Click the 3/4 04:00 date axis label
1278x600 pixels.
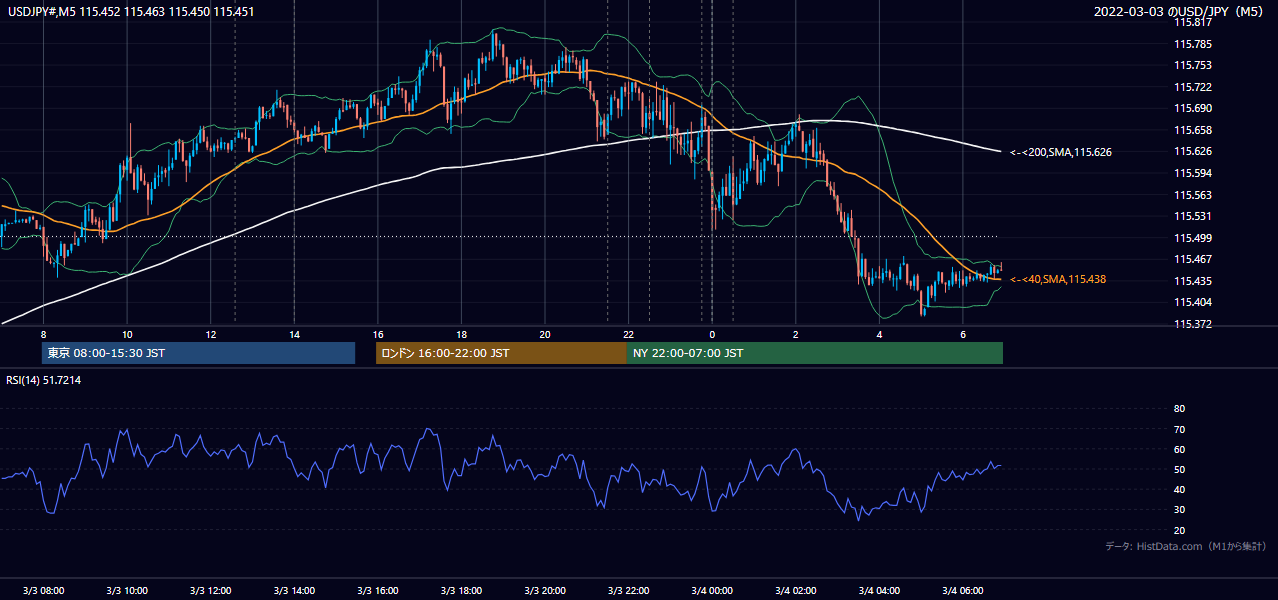click(879, 590)
